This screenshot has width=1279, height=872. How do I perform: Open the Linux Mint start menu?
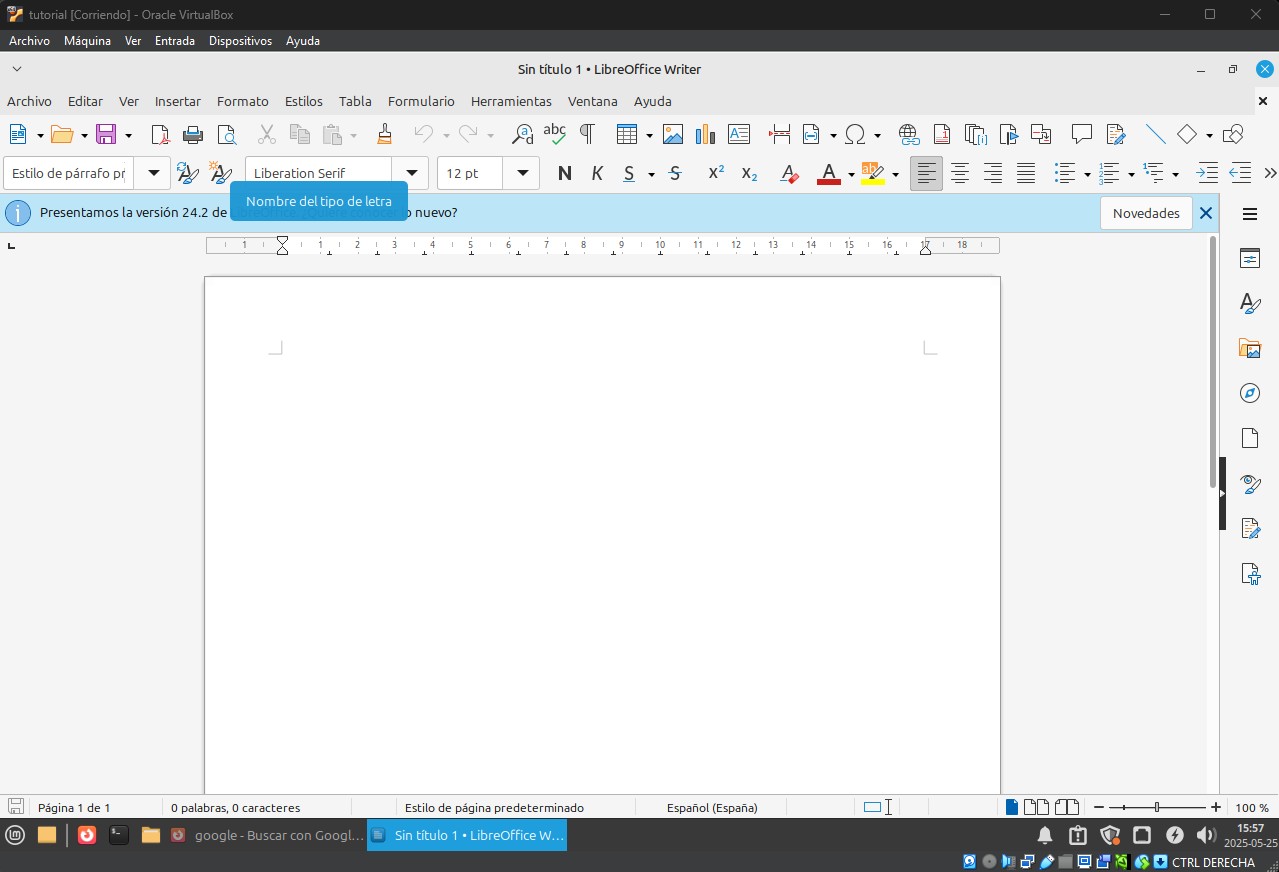tap(15, 835)
